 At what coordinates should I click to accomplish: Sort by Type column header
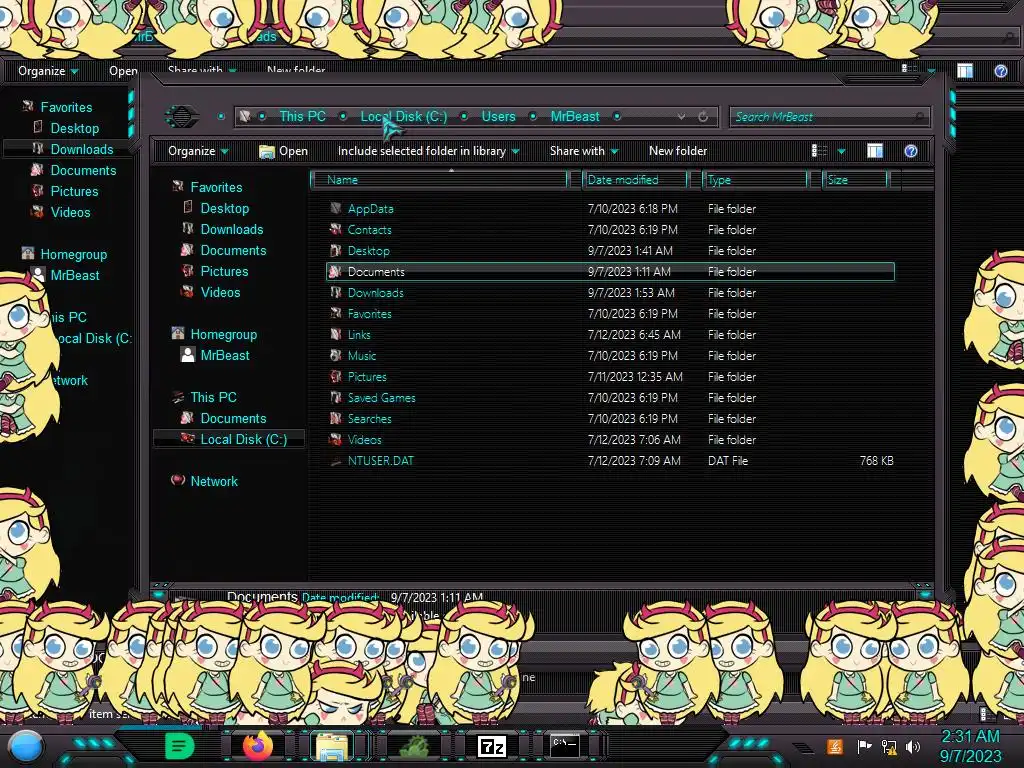pos(755,180)
